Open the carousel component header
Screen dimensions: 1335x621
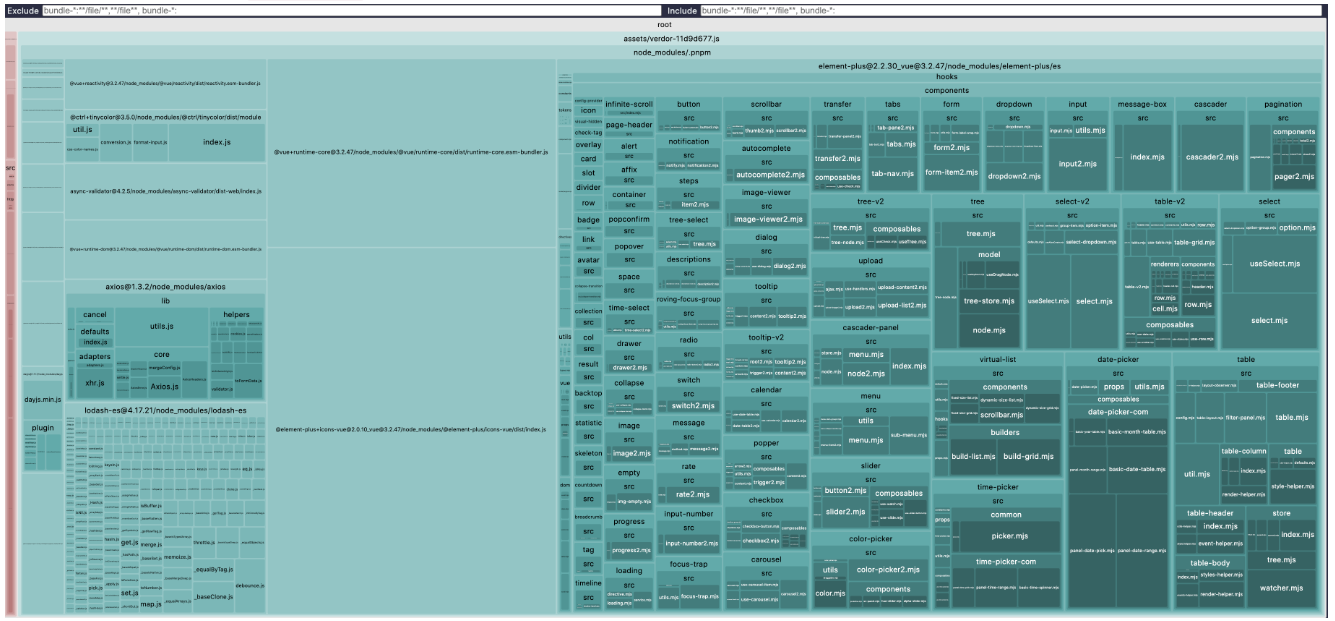tap(765, 559)
